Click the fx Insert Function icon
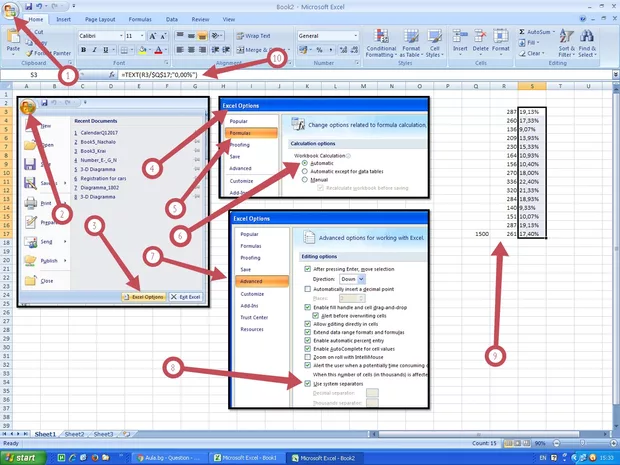The width and height of the screenshot is (620, 465). pos(112,74)
